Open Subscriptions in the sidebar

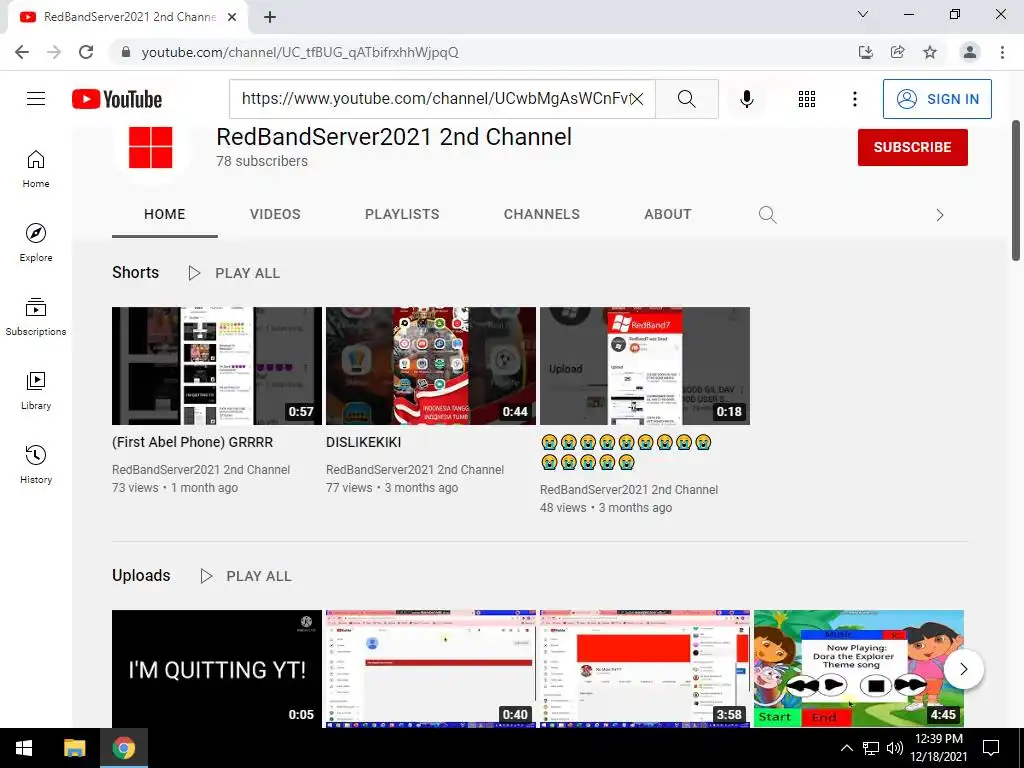36,317
